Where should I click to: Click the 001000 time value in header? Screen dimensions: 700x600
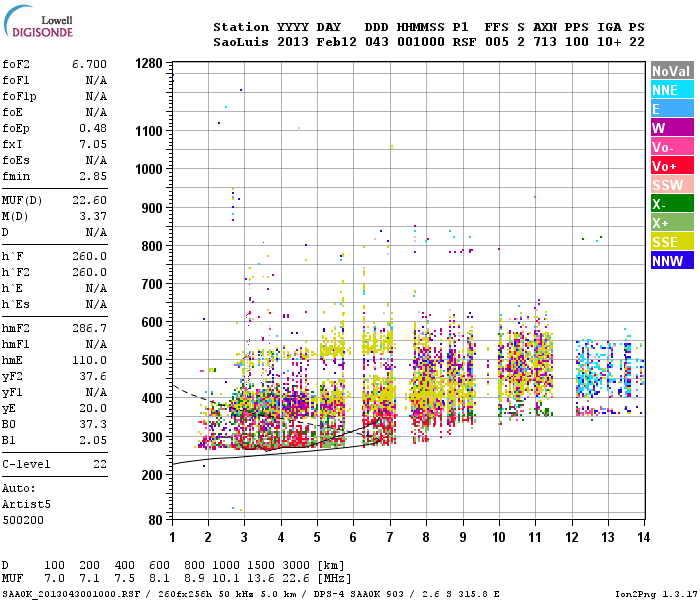[x=421, y=42]
